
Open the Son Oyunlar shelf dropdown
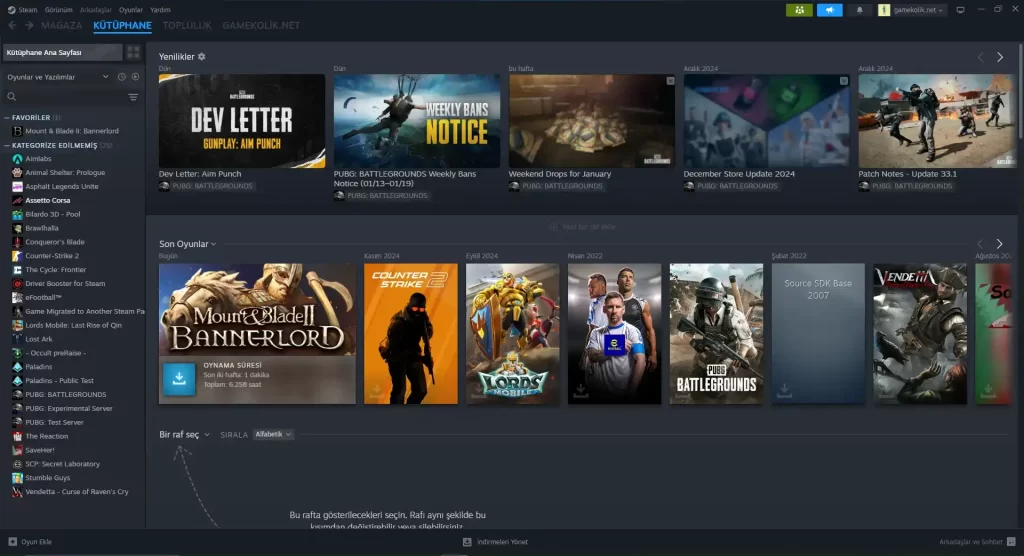coord(187,244)
